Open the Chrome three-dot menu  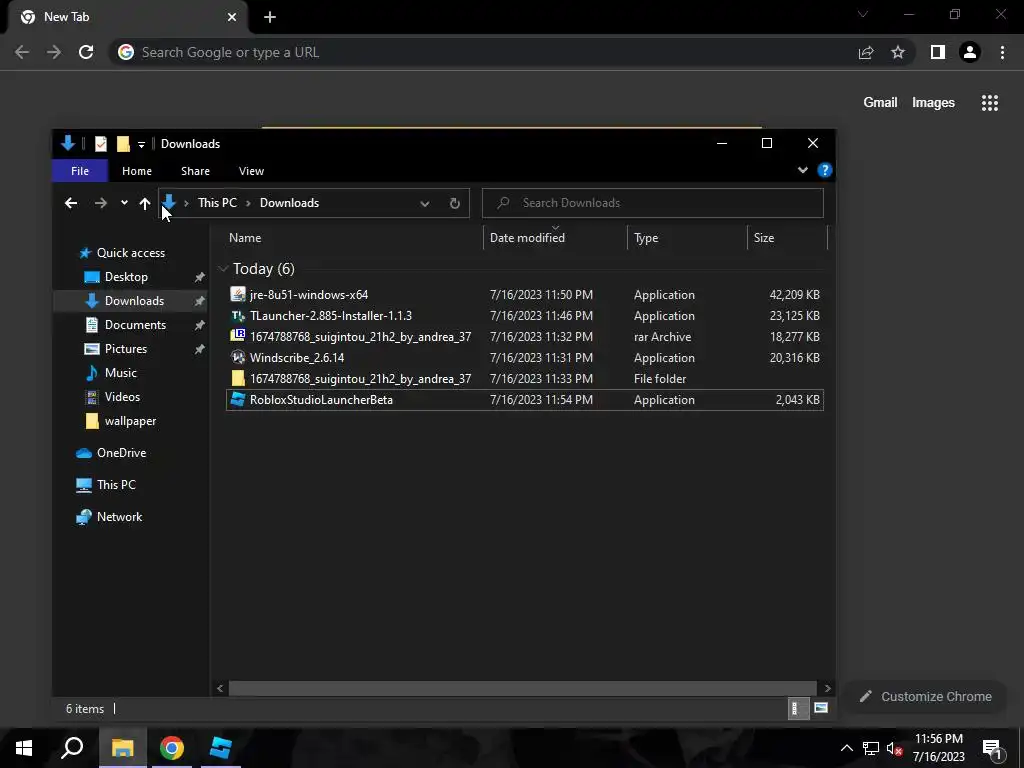pos(1002,52)
